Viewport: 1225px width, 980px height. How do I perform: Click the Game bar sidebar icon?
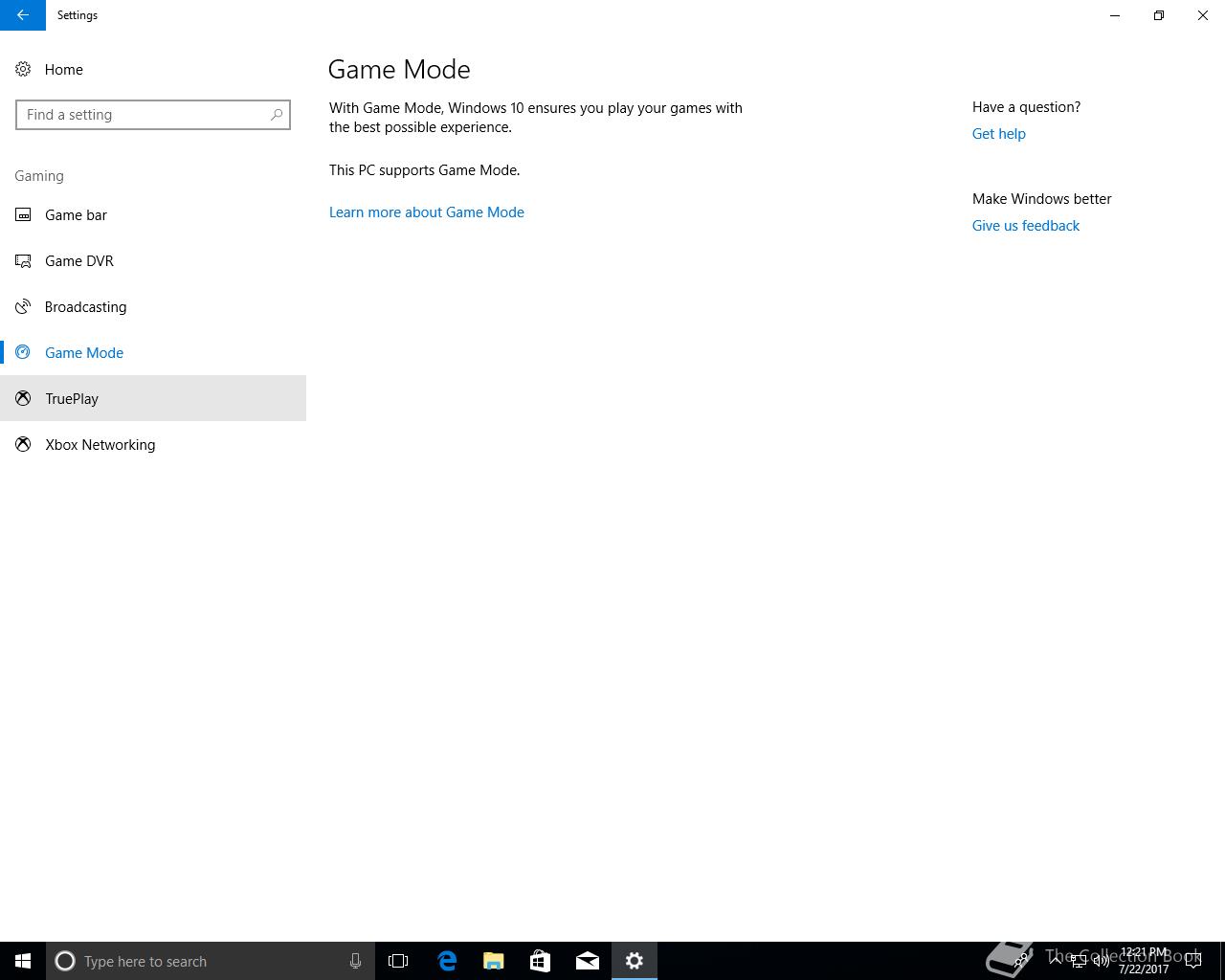tap(23, 214)
